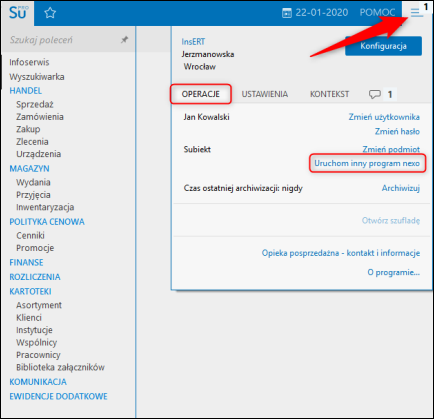Switch to the USTAWIENIA tab
Screen dimensions: 434x419
point(265,94)
